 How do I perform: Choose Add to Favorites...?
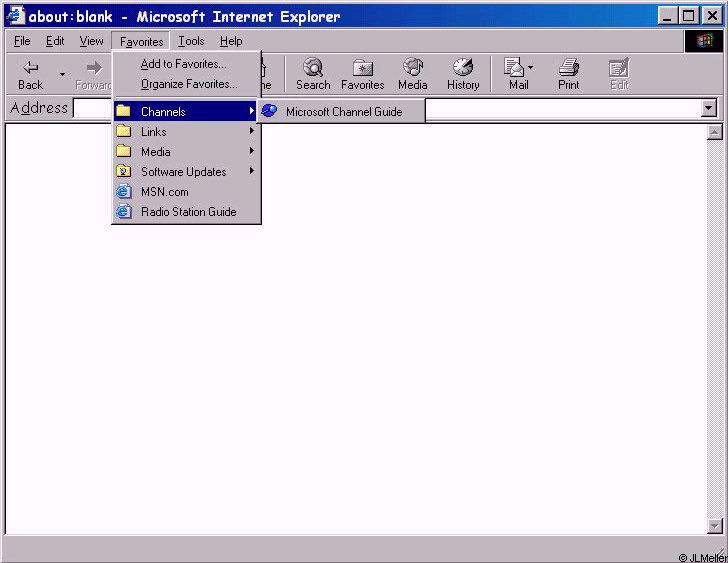pyautogui.click(x=186, y=64)
